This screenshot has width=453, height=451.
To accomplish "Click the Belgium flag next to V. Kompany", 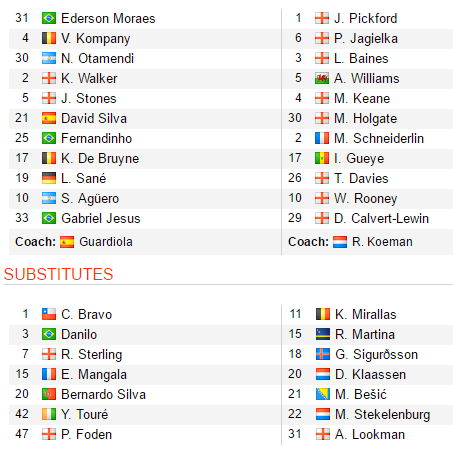I will [49, 38].
